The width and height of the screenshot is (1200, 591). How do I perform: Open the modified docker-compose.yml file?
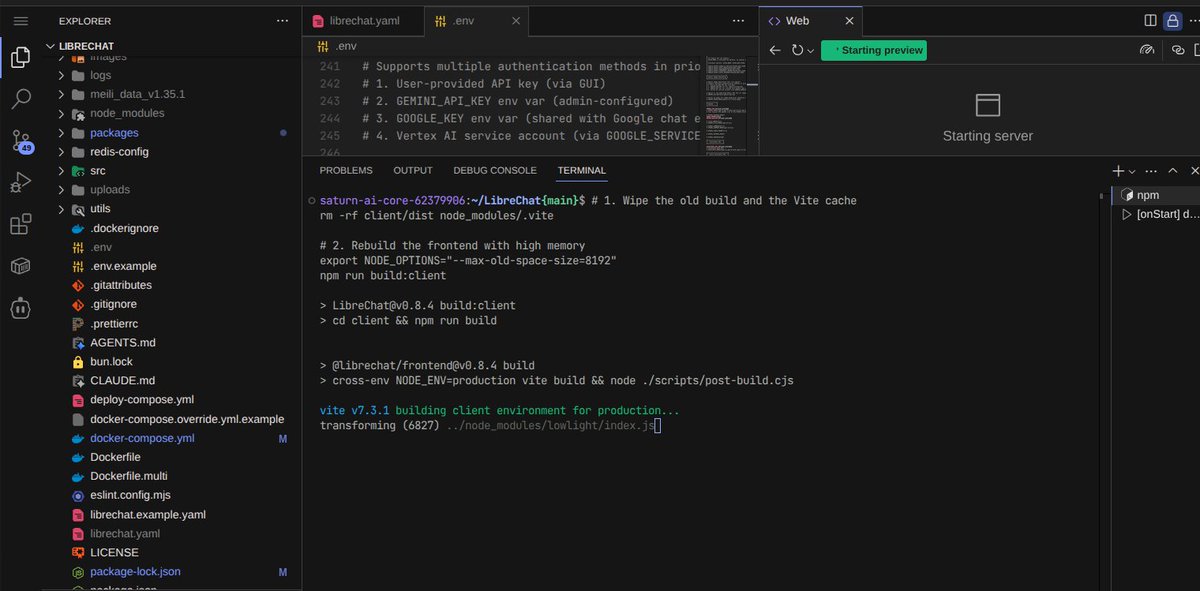pyautogui.click(x=142, y=438)
